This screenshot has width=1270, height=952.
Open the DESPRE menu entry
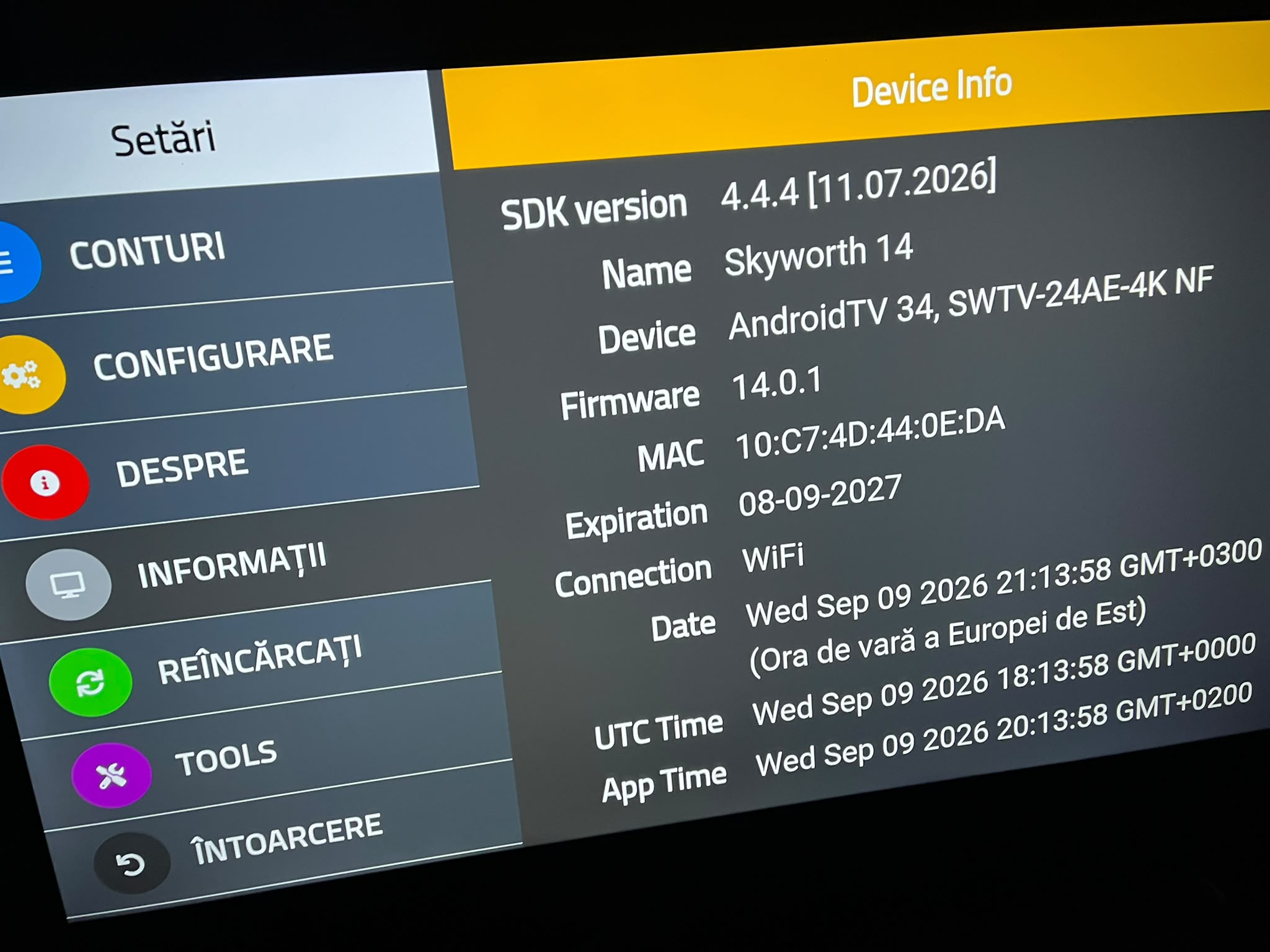coord(239,465)
